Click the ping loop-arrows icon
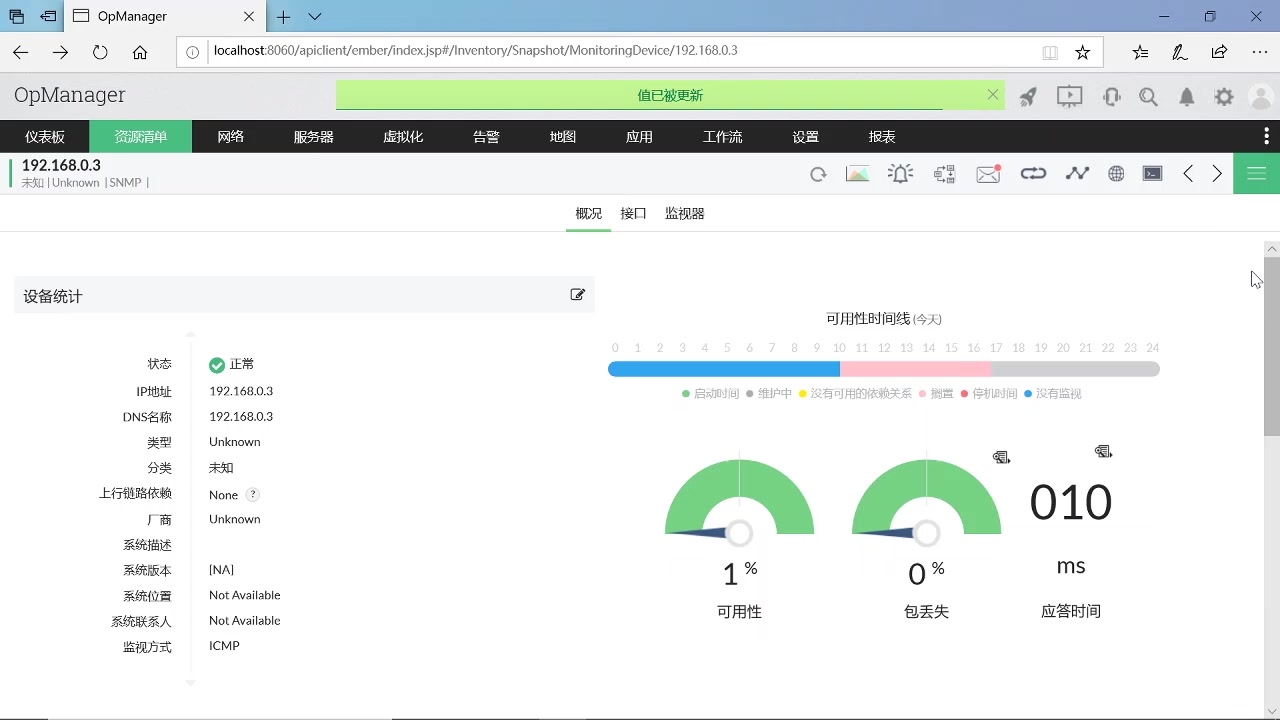 pyautogui.click(x=1033, y=174)
